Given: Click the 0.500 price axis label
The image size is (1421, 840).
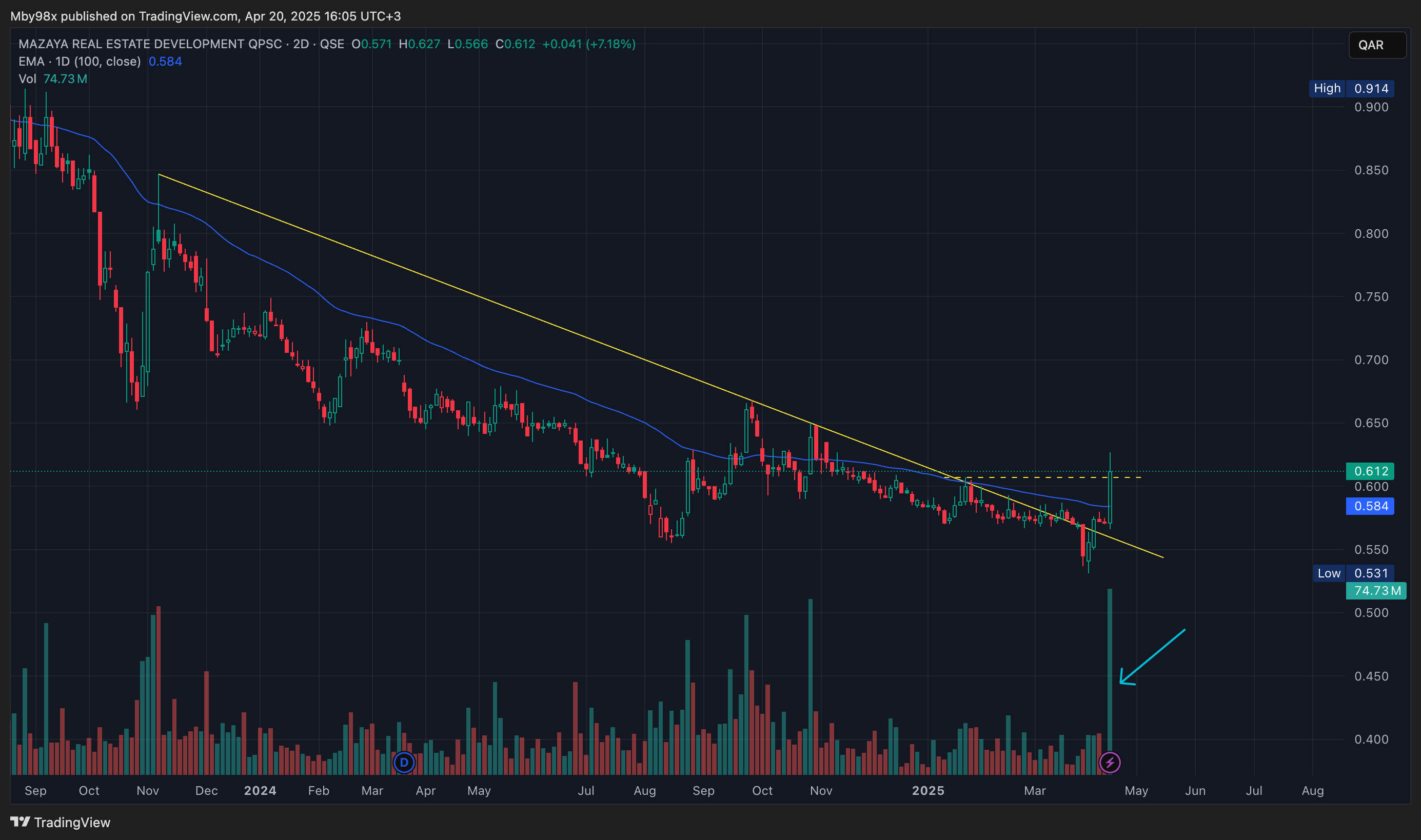Looking at the screenshot, I should pos(1371,612).
